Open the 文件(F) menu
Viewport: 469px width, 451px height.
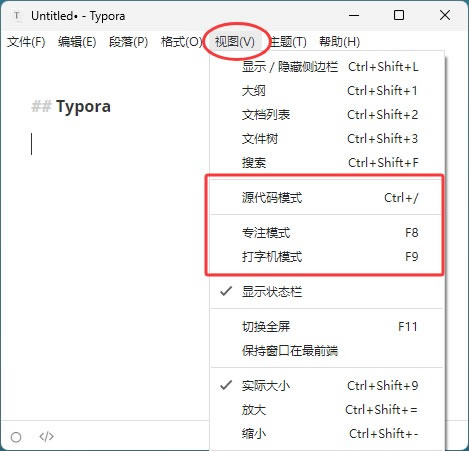tap(26, 42)
